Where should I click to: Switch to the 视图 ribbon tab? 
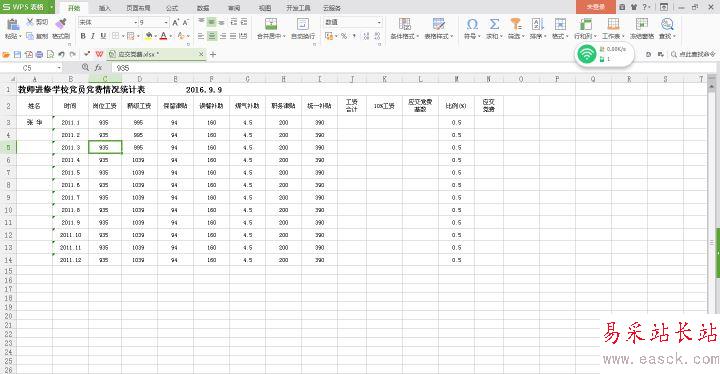[265, 8]
